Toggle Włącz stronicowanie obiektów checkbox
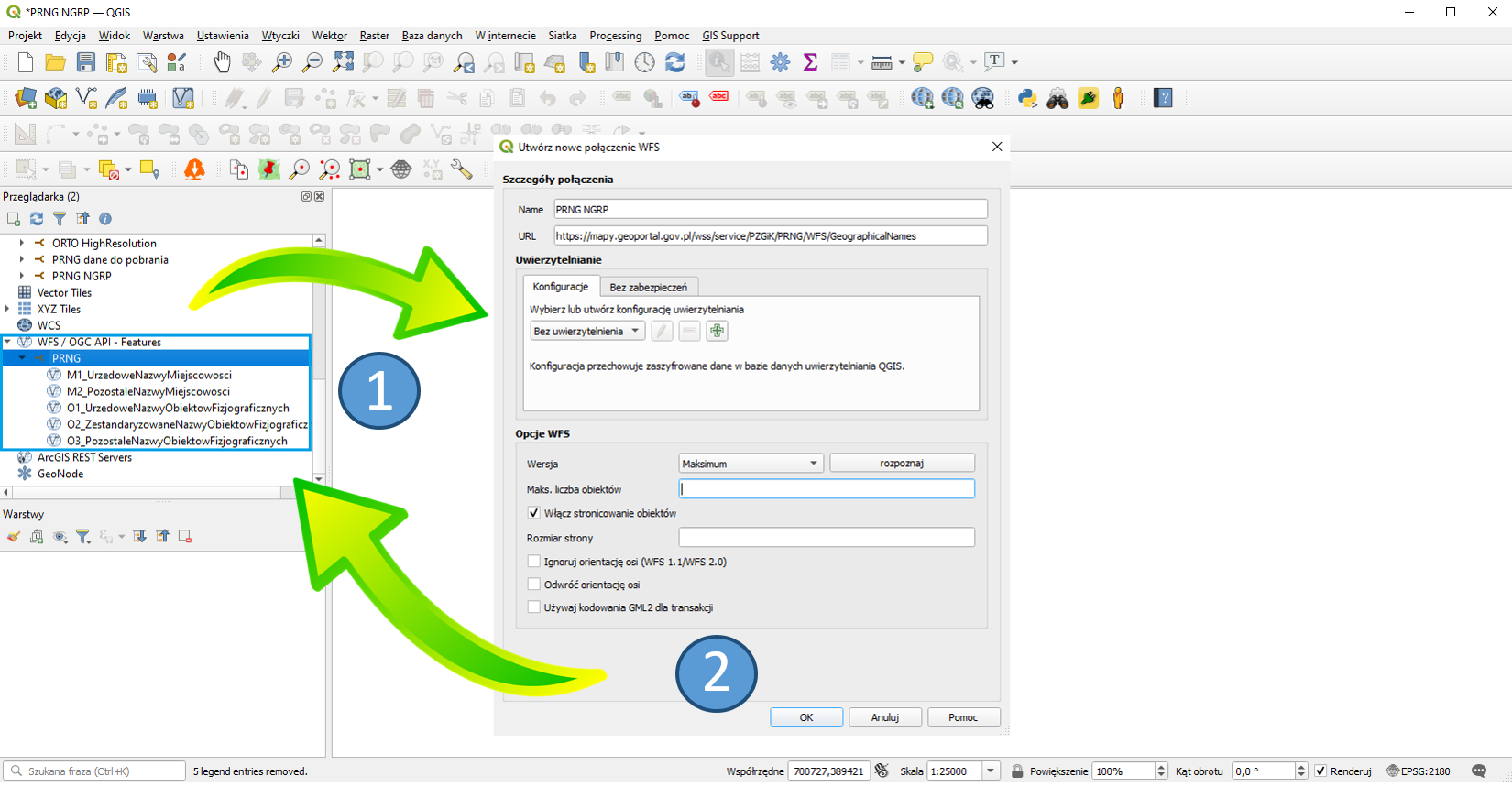The width and height of the screenshot is (1512, 787). (x=533, y=513)
